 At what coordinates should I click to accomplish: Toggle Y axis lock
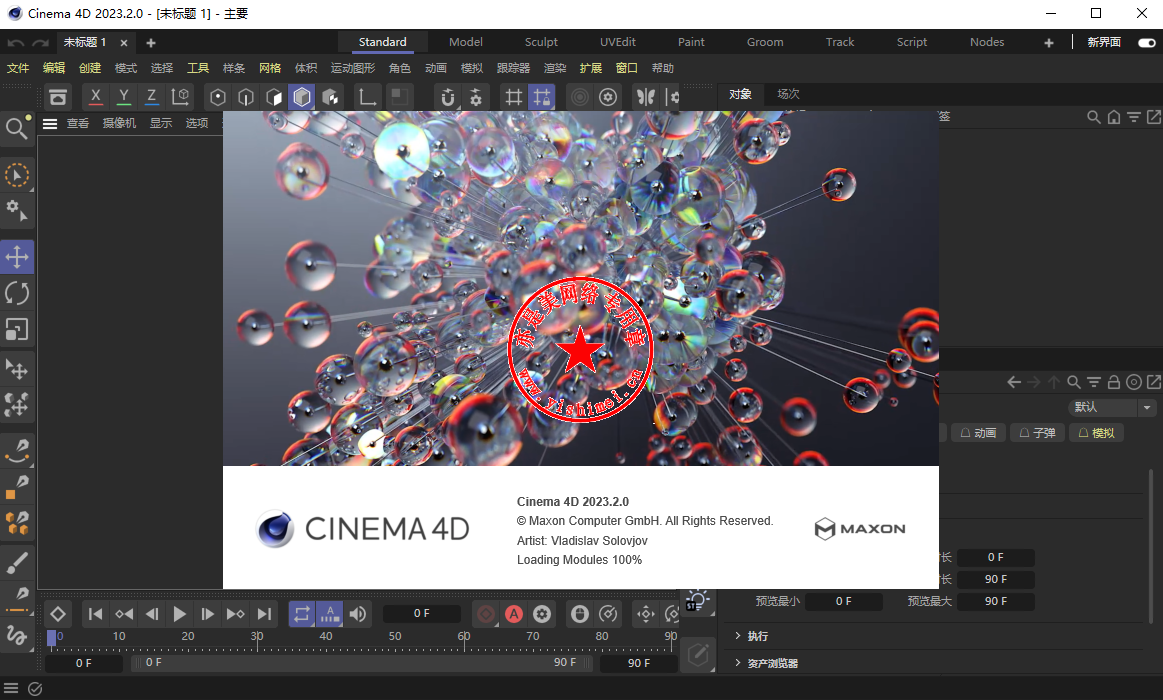[124, 96]
